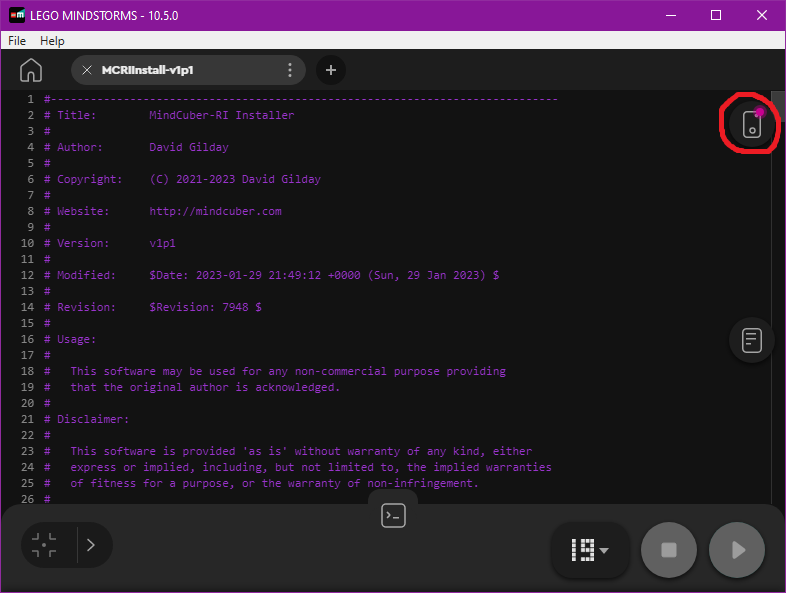Go to the Home screen icon

click(x=31, y=70)
